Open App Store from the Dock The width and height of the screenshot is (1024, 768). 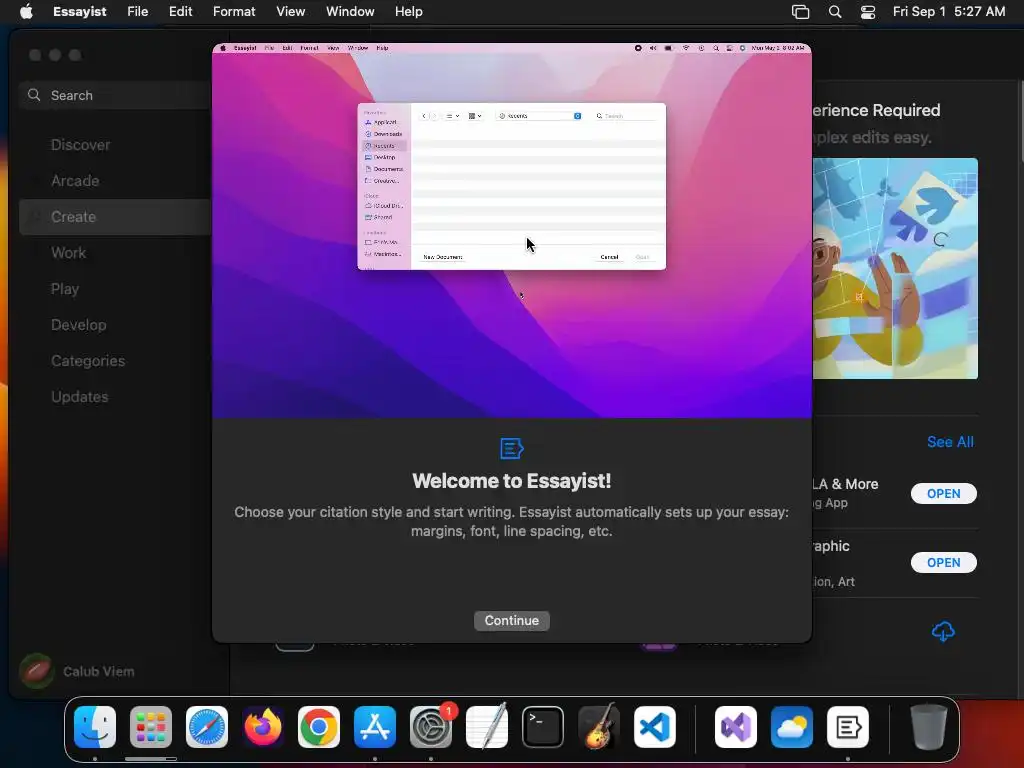[375, 727]
